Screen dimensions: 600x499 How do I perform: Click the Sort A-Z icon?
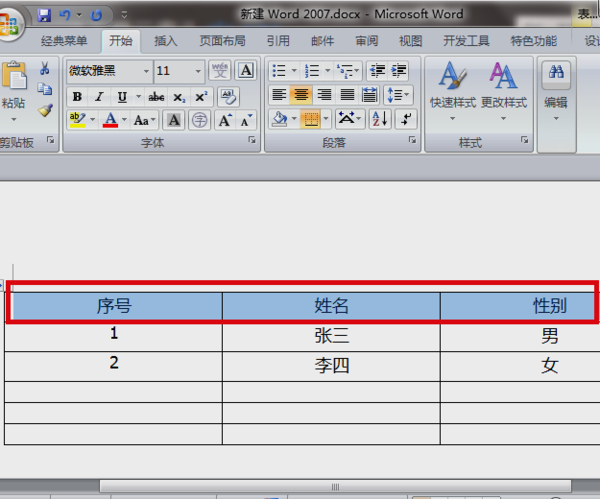pos(380,119)
